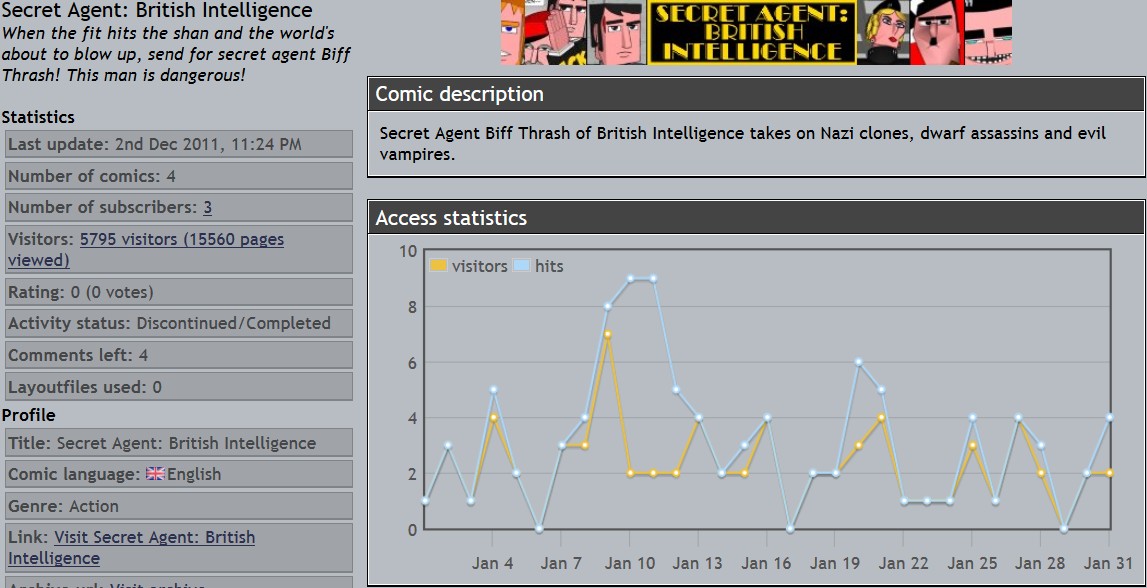Click the Rating: 0 (0 votes) row
This screenshot has height=588, width=1147.
click(x=178, y=293)
